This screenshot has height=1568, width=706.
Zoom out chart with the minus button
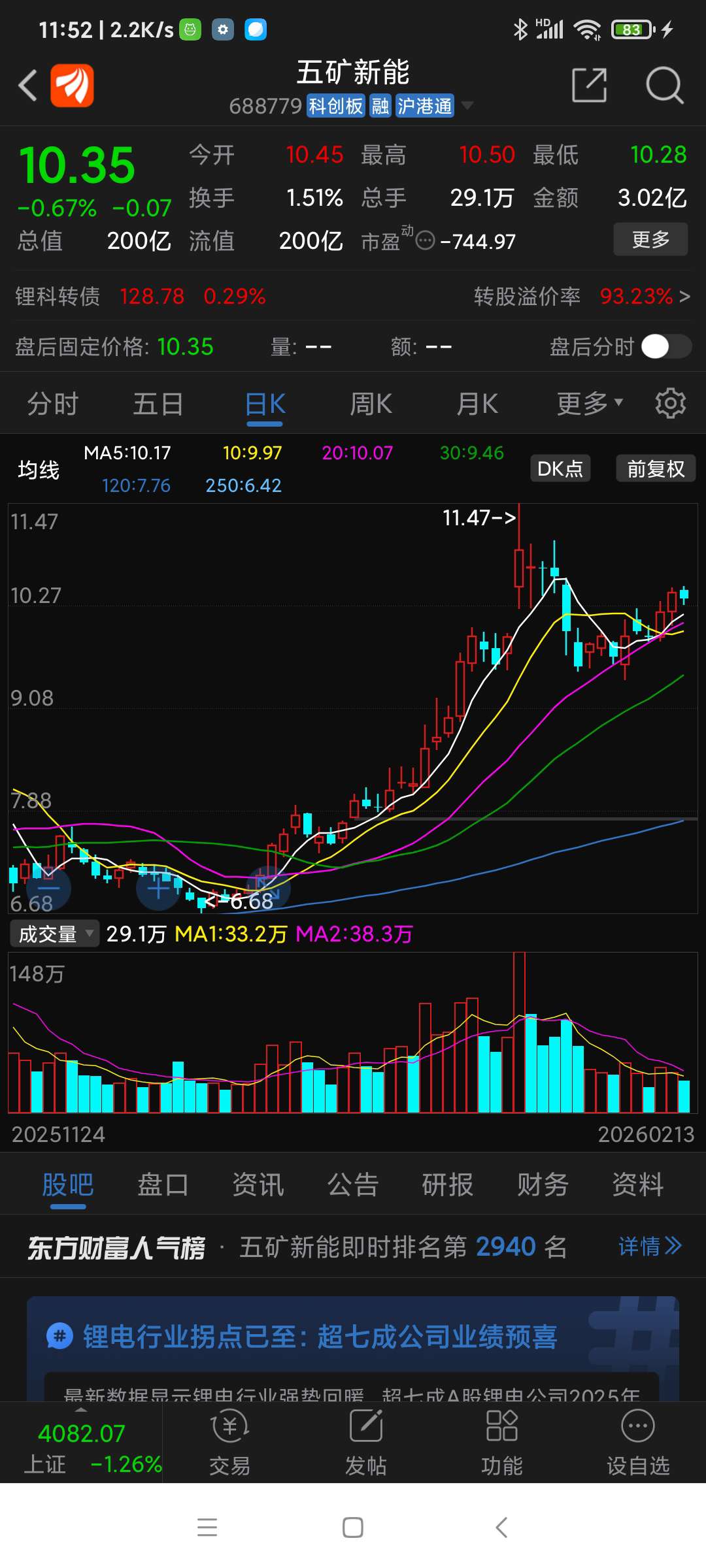click(48, 889)
